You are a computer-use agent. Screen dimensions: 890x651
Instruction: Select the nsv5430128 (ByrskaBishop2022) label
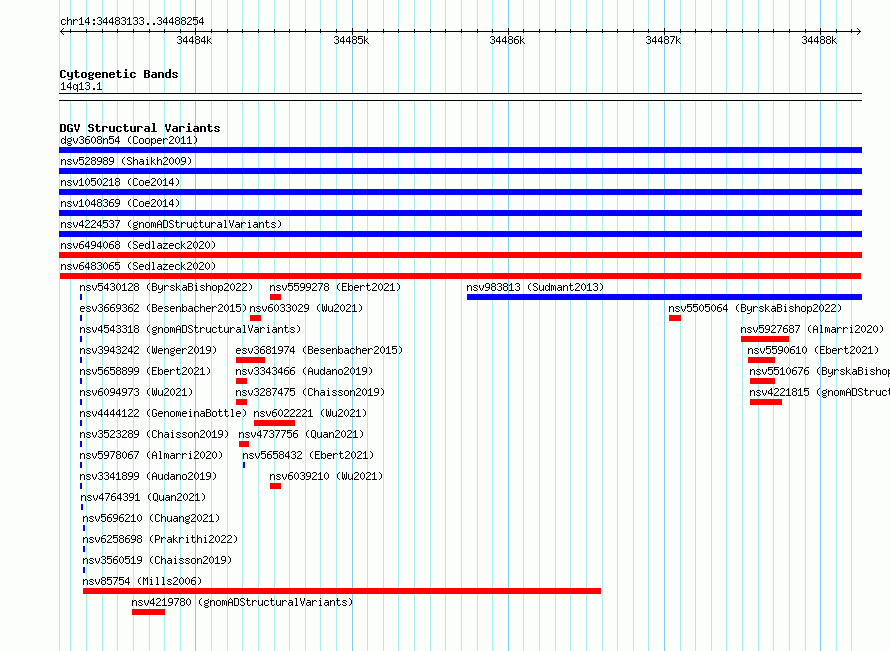tap(166, 287)
